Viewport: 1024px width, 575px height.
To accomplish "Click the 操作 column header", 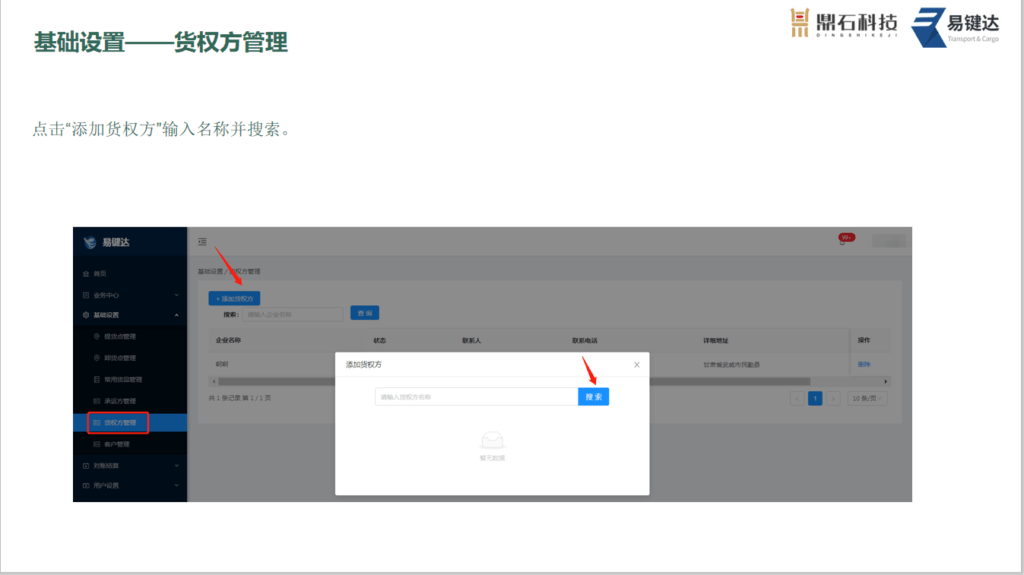I will pos(864,340).
